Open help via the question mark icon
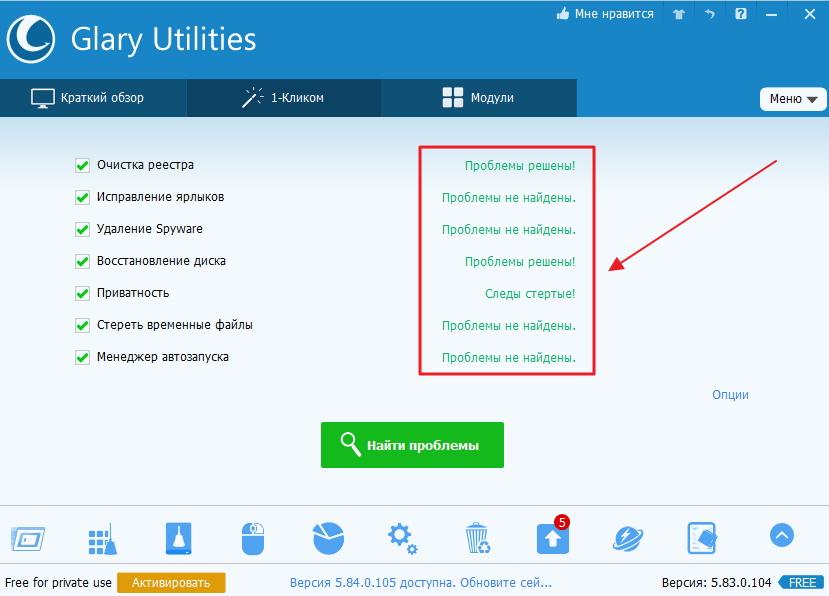 [x=741, y=14]
